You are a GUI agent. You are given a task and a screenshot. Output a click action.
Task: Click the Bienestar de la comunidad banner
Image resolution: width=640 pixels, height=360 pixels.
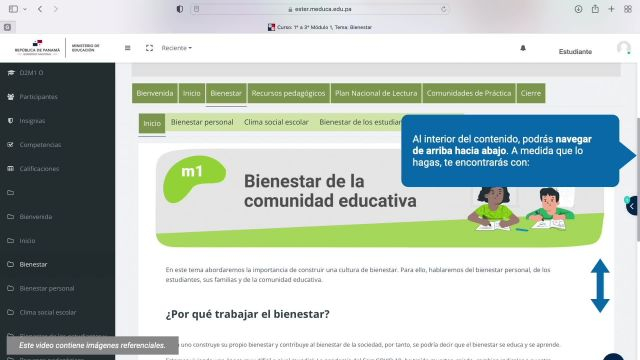point(380,198)
